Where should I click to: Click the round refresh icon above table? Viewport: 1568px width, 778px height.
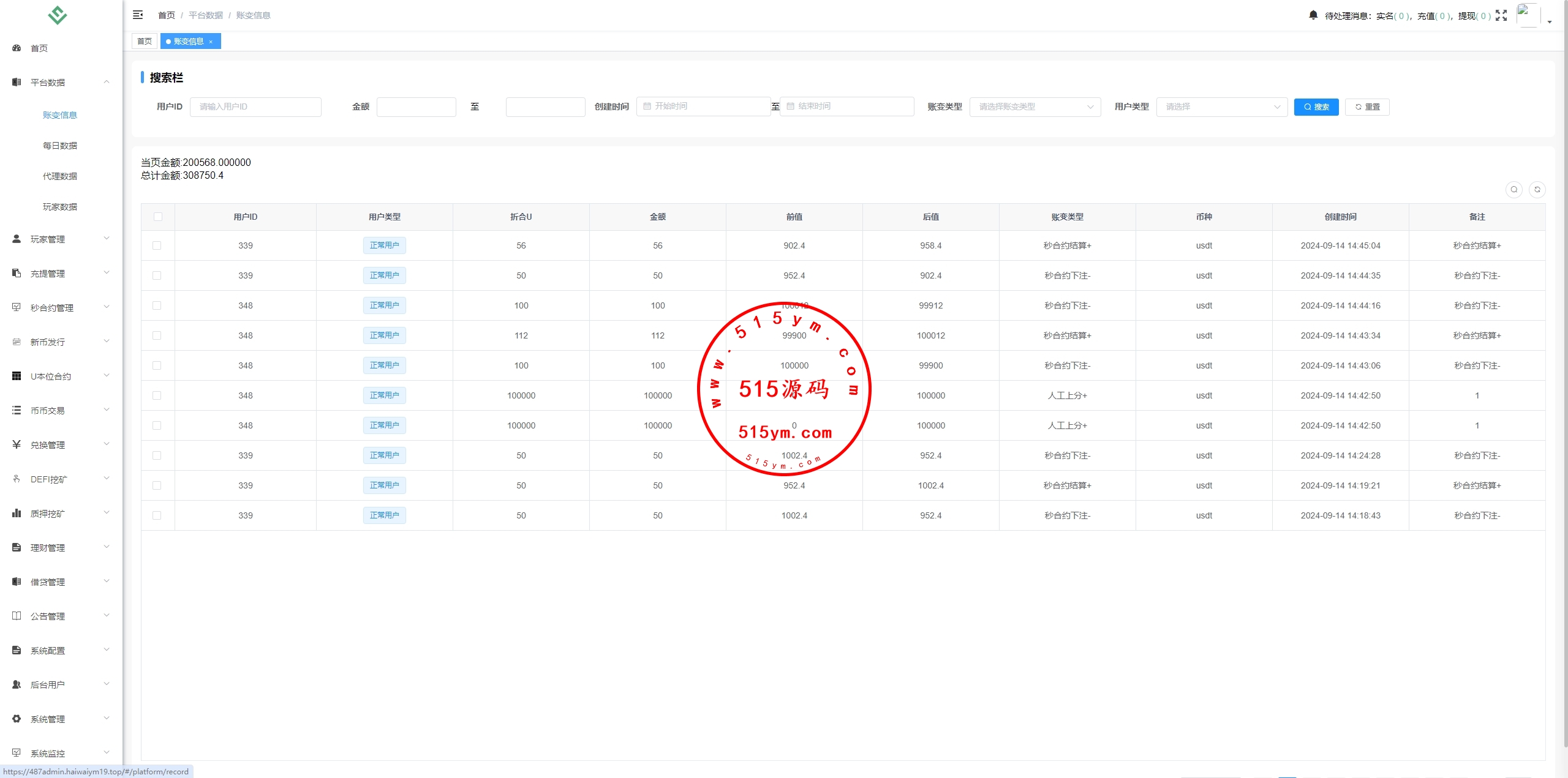click(x=1537, y=190)
